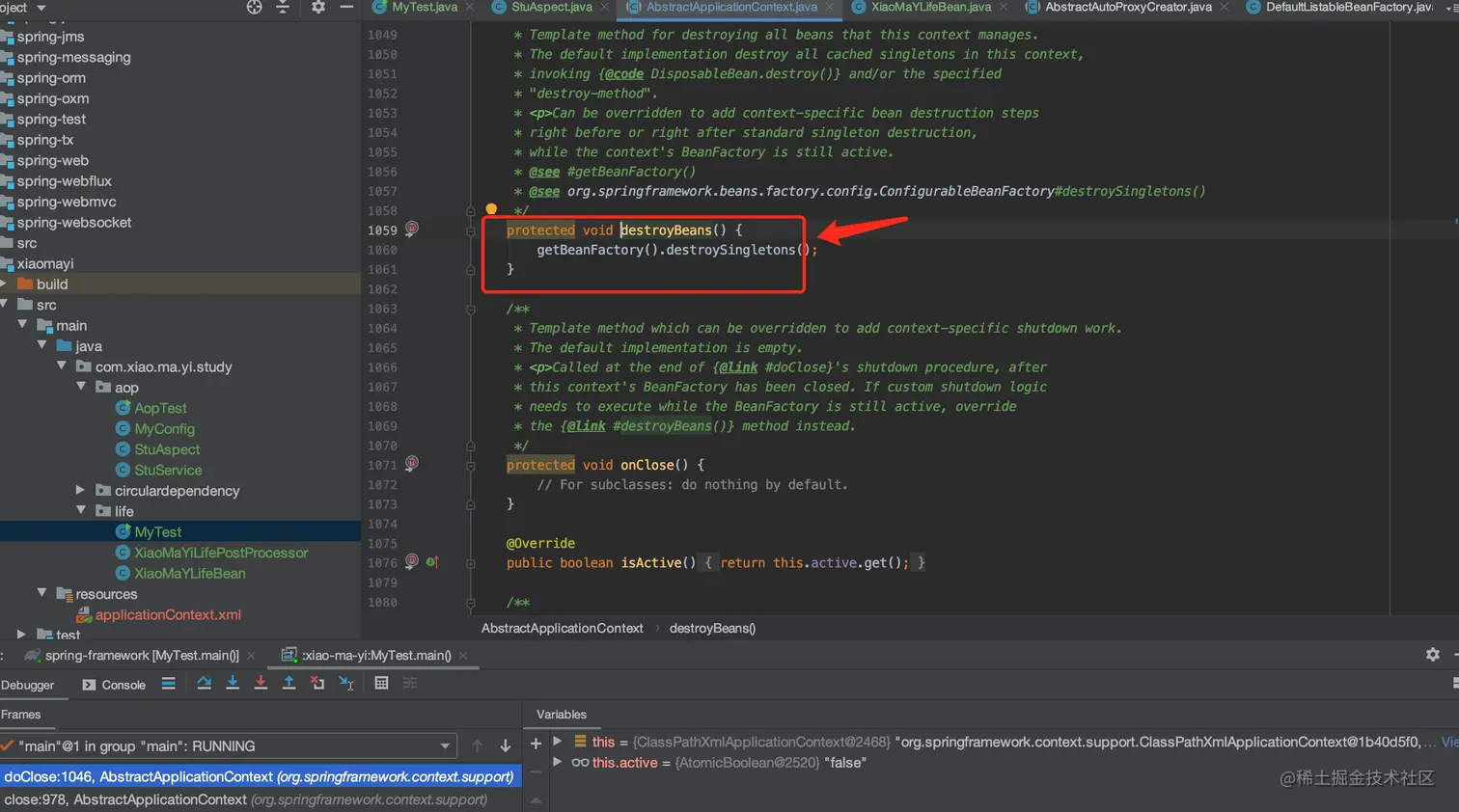Image resolution: width=1459 pixels, height=812 pixels.
Task: Click Force Step Into red arrow icon
Action: pyautogui.click(x=261, y=683)
